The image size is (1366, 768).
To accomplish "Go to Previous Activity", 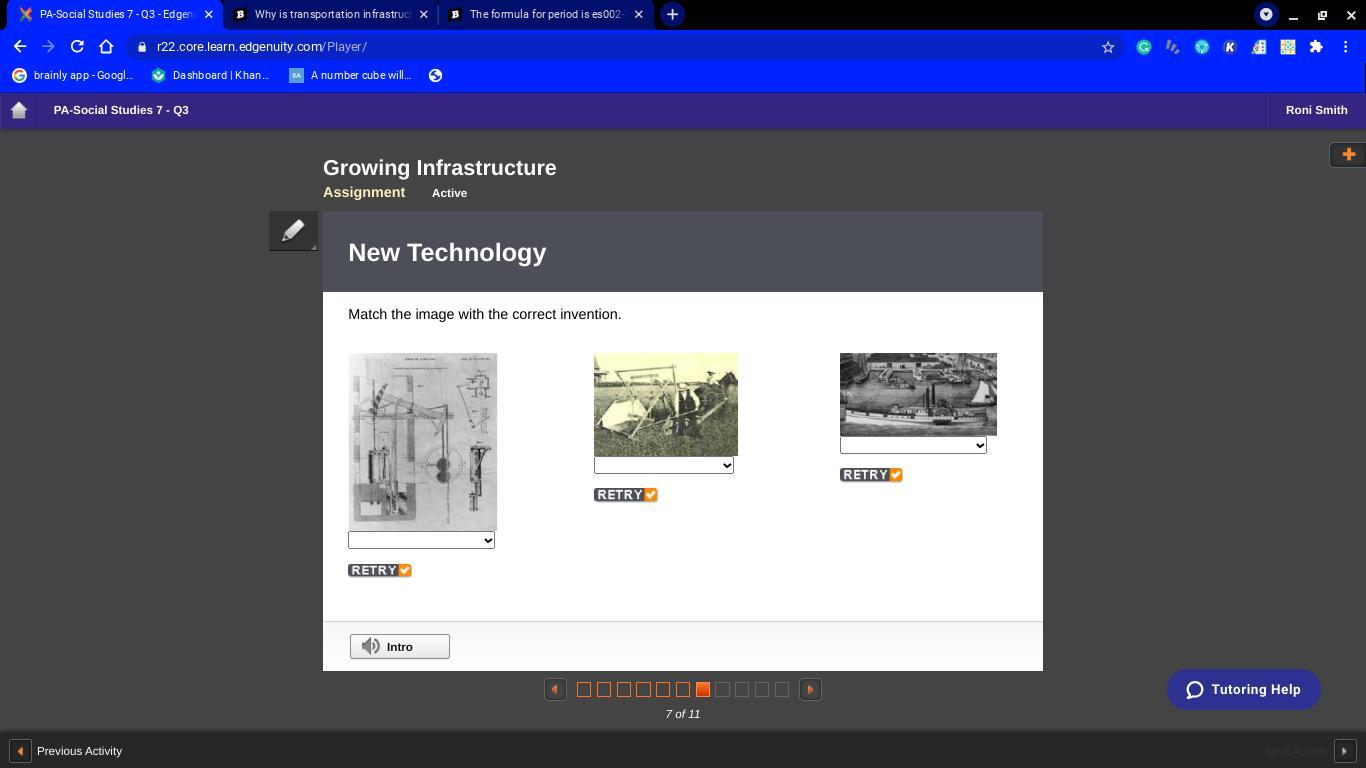I will tap(66, 751).
